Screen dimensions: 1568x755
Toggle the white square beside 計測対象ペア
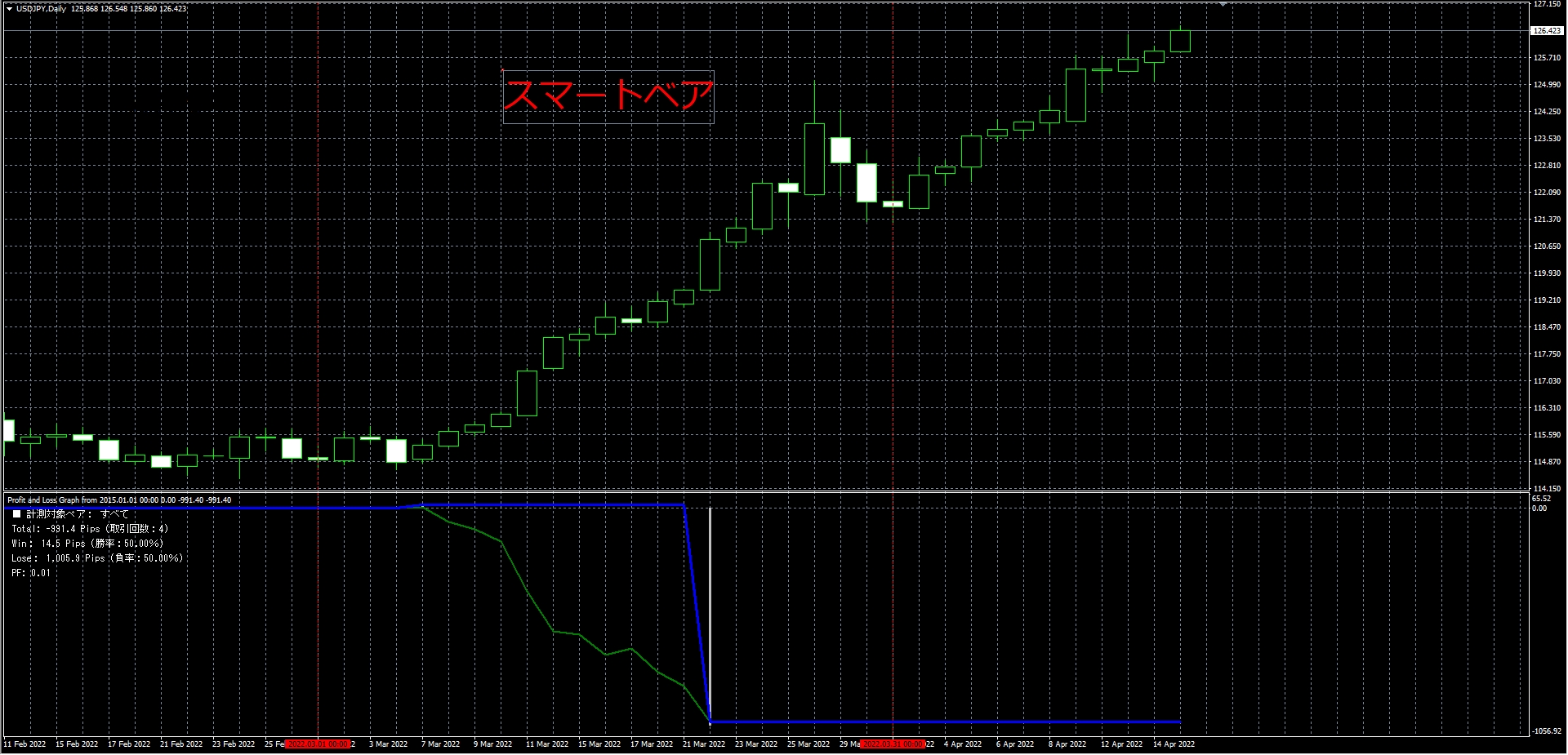(16, 514)
